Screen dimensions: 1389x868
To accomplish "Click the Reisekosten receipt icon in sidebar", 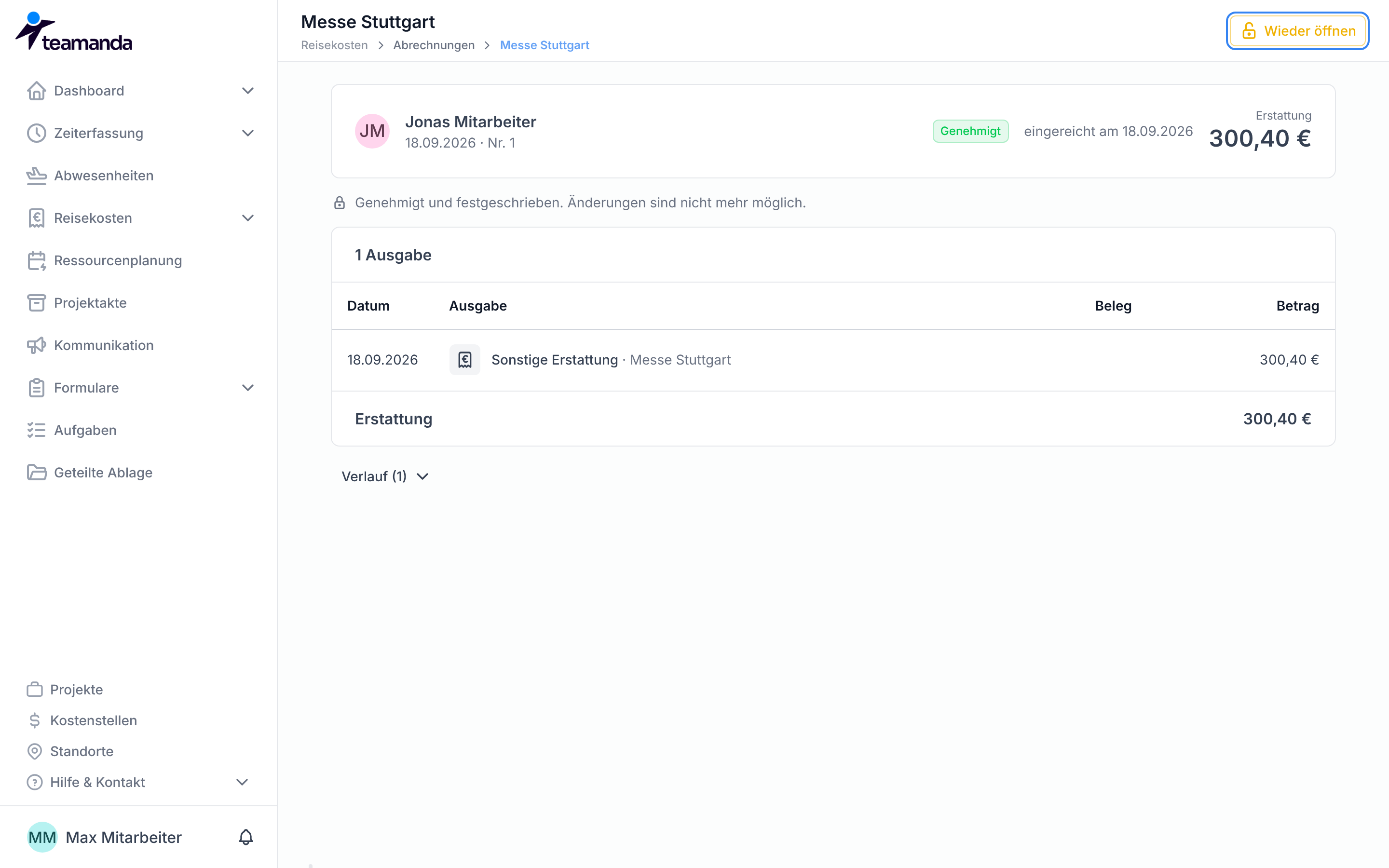I will click(x=36, y=218).
